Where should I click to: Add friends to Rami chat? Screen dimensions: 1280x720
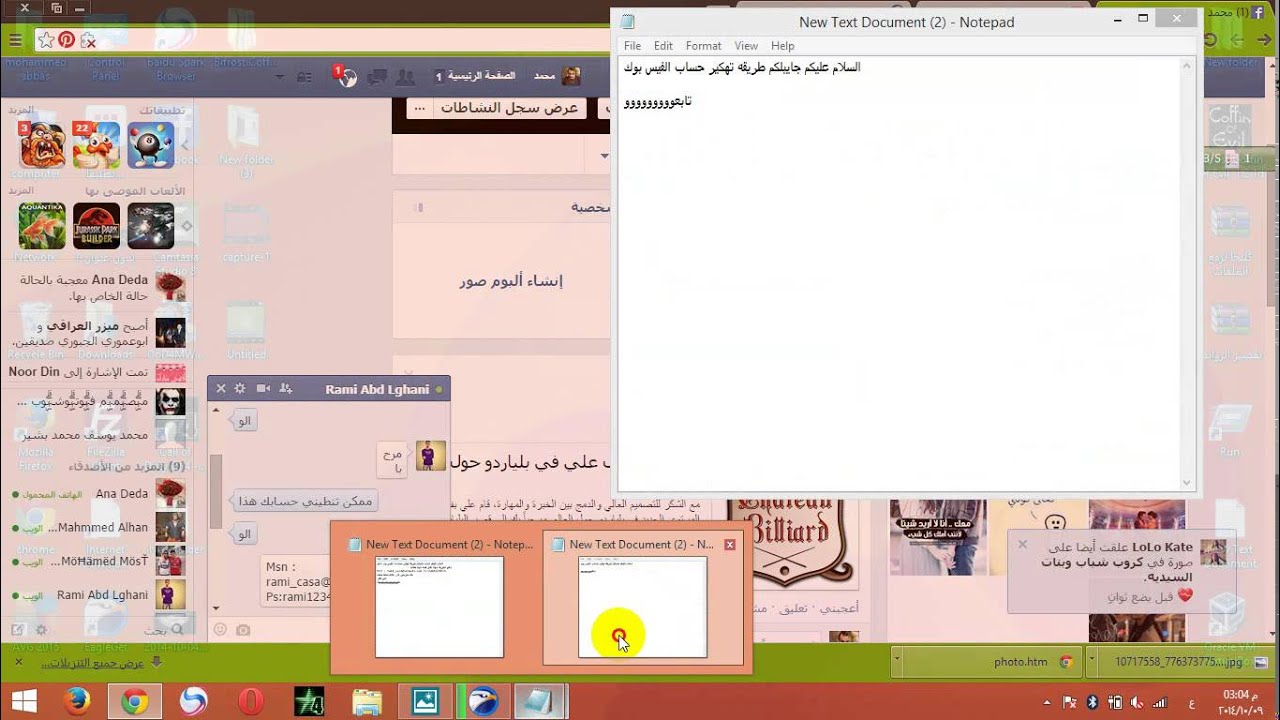(x=286, y=389)
